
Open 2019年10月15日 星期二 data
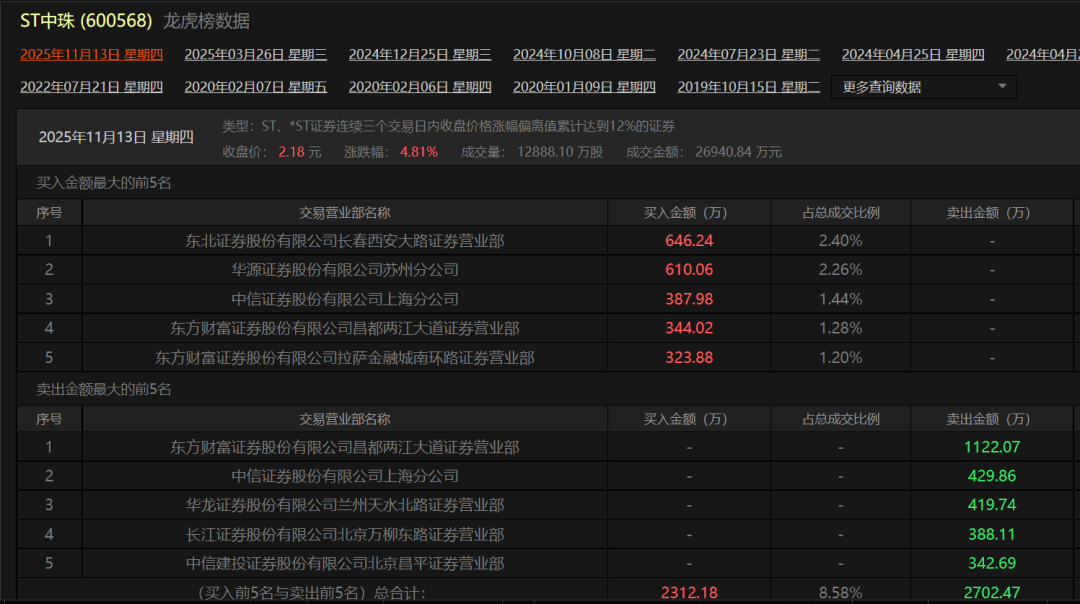(749, 87)
